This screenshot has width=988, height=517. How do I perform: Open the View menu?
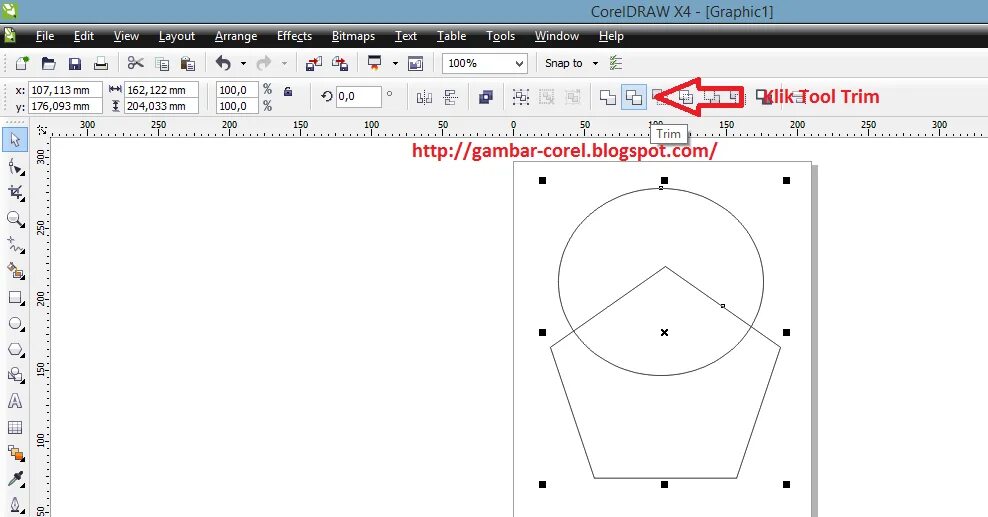click(x=126, y=36)
